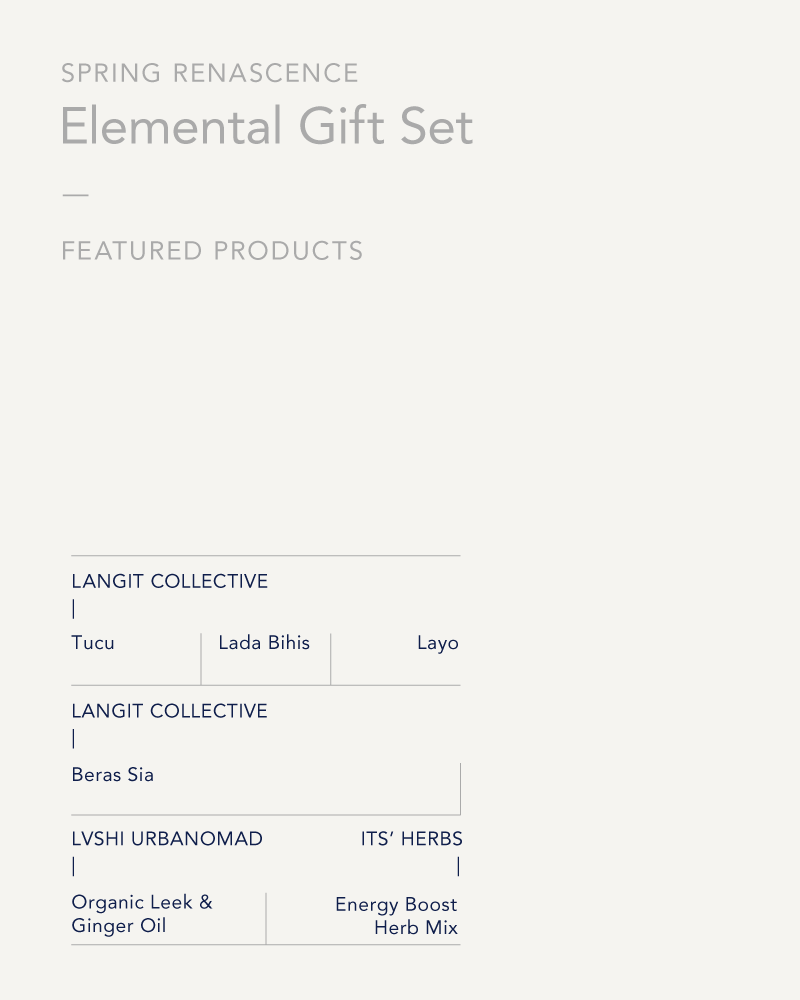Click LANGIT COLLECTIVE brand above Beras Sia
Image resolution: width=800 pixels, height=1000 pixels.
(170, 710)
